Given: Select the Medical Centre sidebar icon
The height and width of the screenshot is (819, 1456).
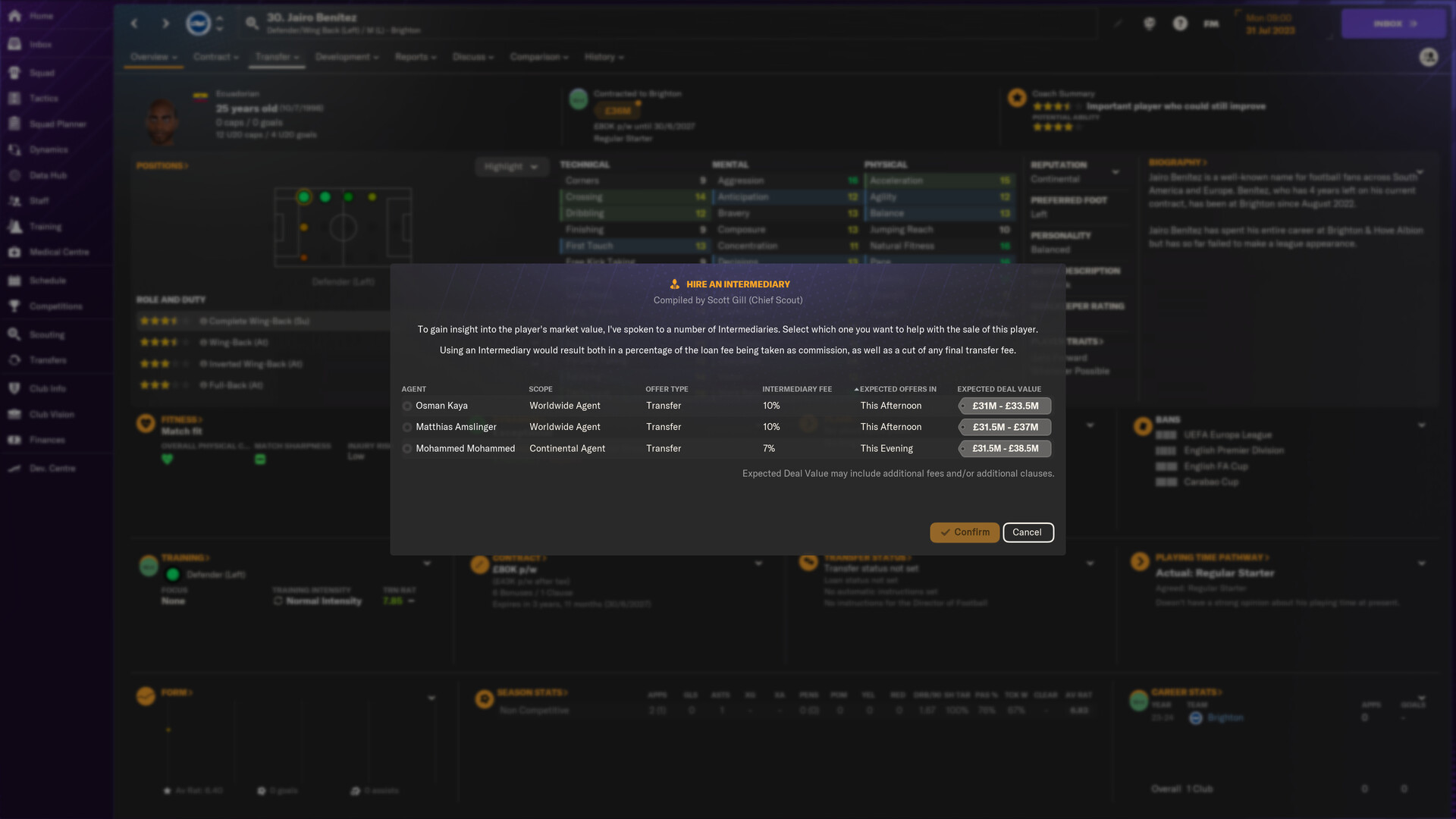Looking at the screenshot, I should 14,253.
